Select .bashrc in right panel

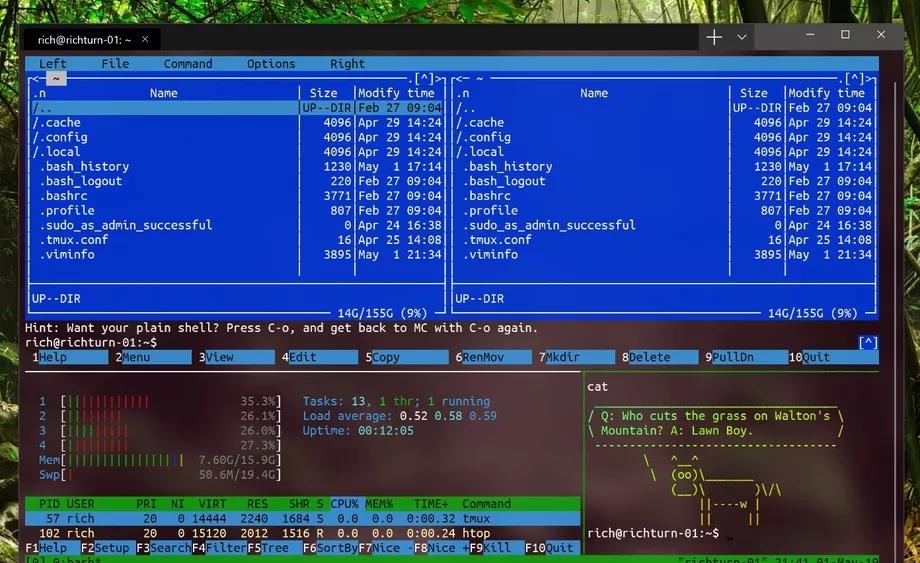(x=664, y=196)
